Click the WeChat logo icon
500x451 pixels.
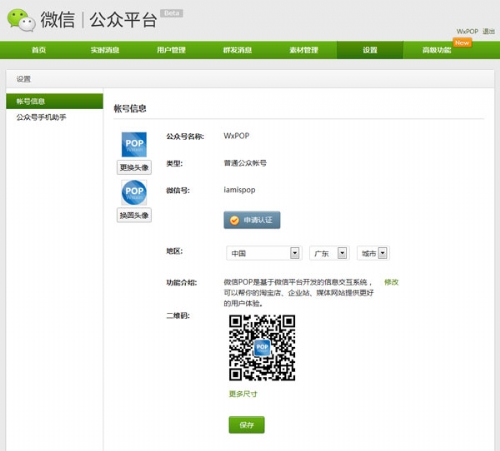21,20
